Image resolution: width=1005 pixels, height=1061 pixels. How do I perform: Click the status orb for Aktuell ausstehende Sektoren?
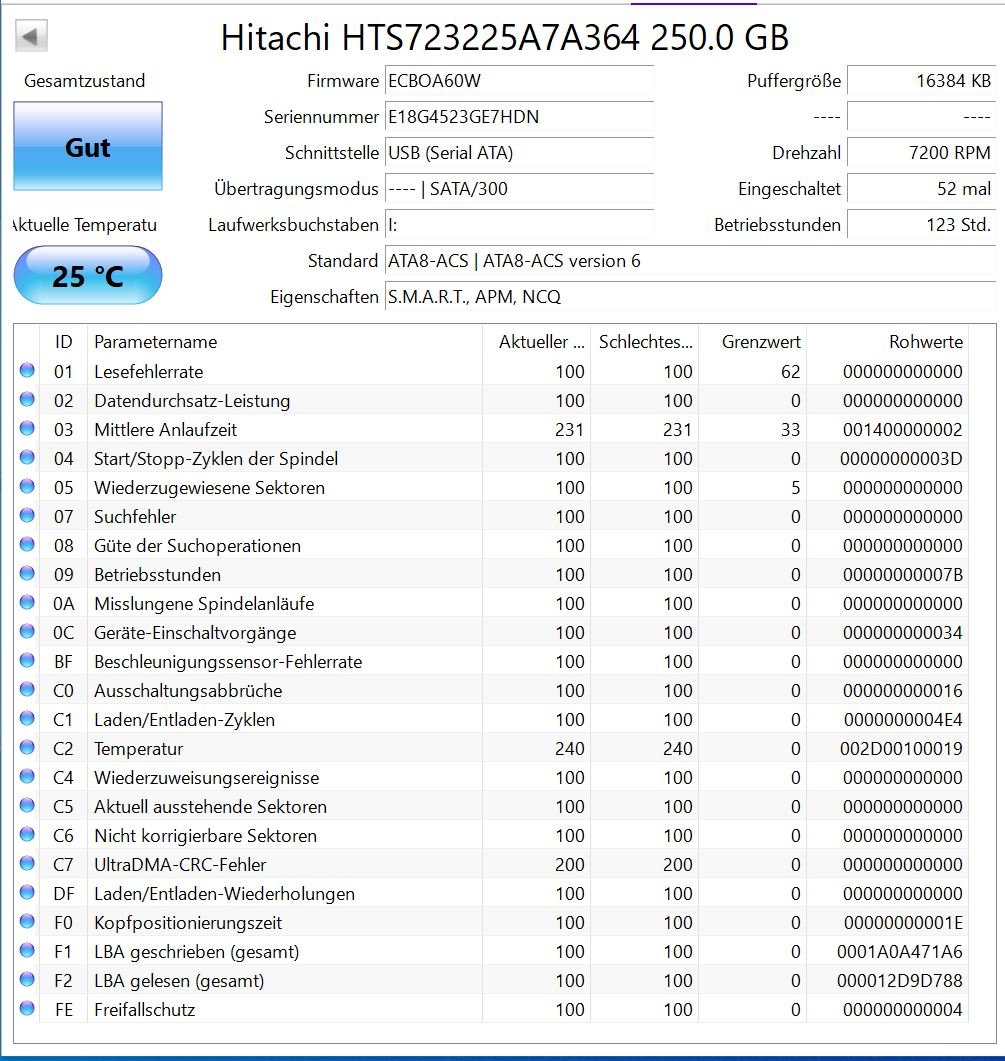click(x=27, y=806)
